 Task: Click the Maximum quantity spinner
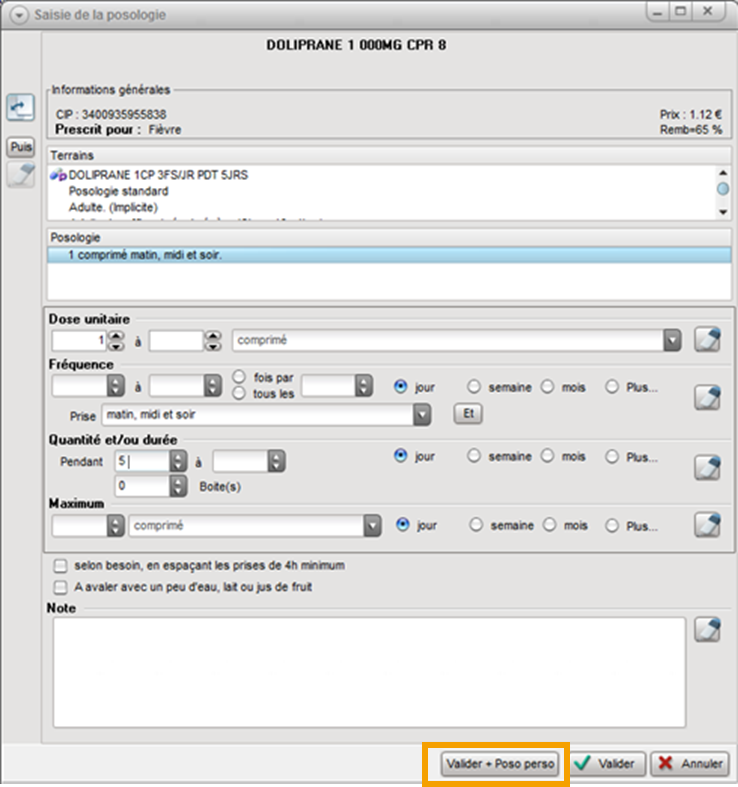click(x=116, y=526)
